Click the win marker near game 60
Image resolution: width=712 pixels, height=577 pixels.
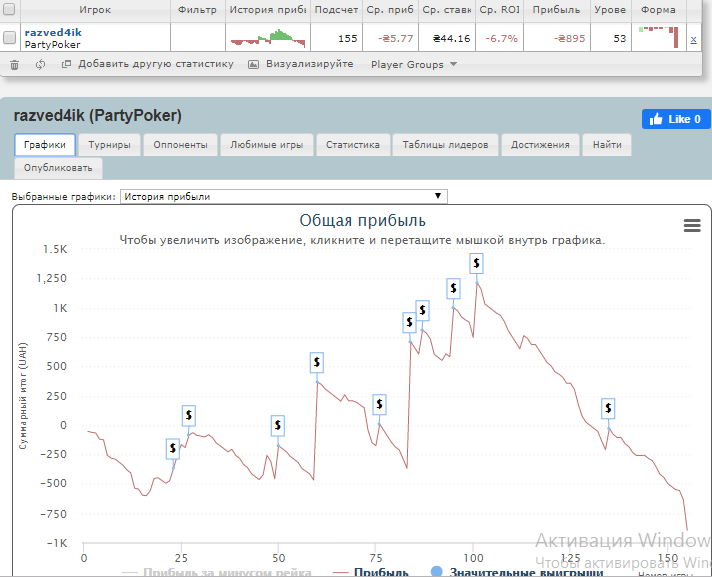click(x=317, y=362)
